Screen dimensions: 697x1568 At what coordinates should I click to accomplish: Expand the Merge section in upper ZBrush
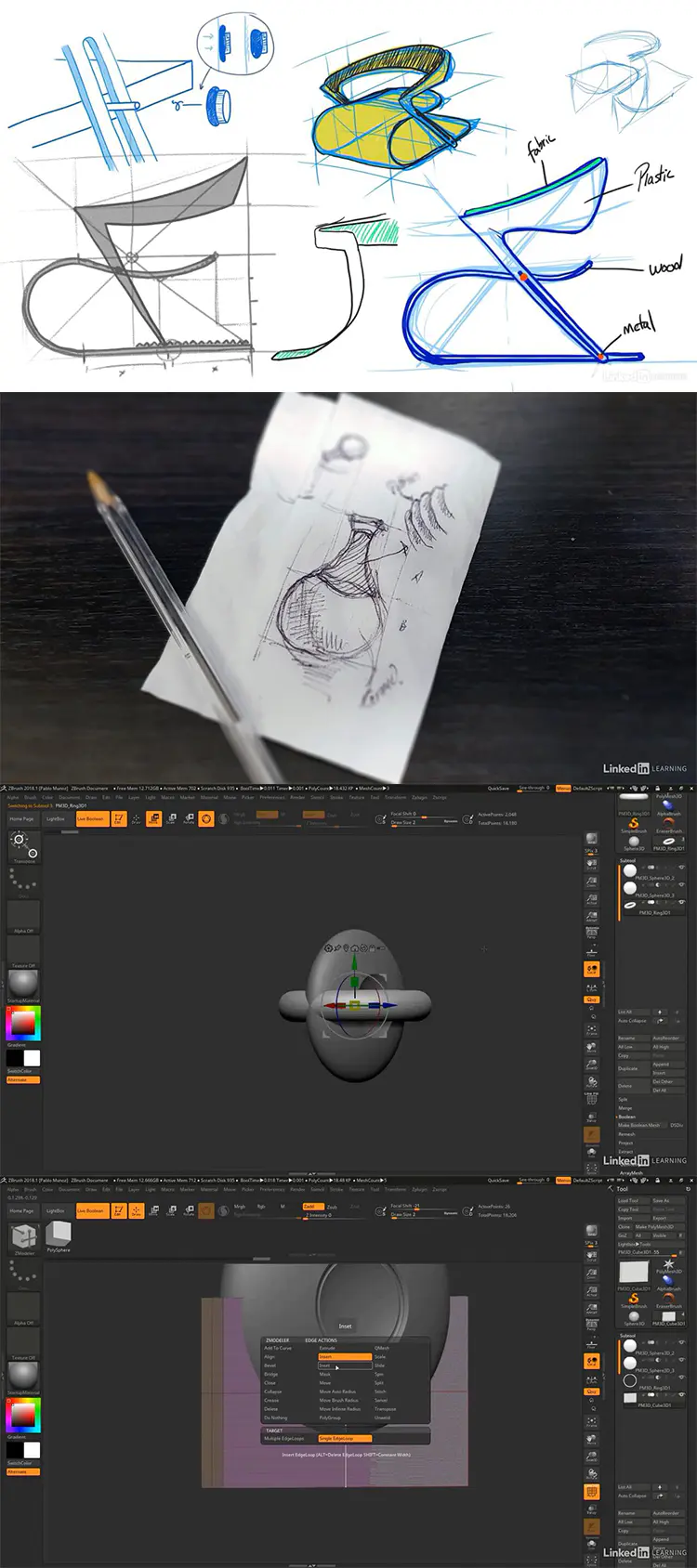click(625, 1108)
